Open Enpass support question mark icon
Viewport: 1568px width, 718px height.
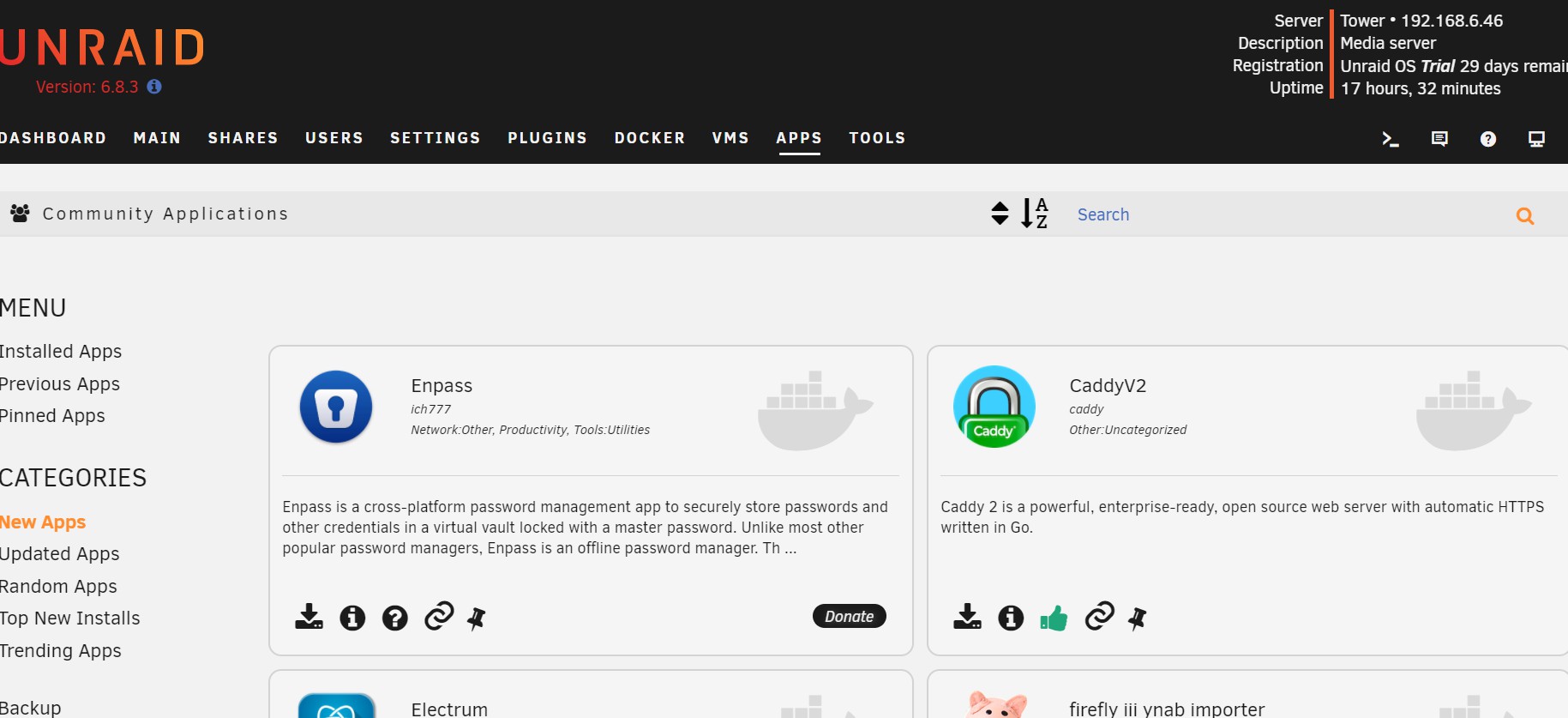click(395, 618)
